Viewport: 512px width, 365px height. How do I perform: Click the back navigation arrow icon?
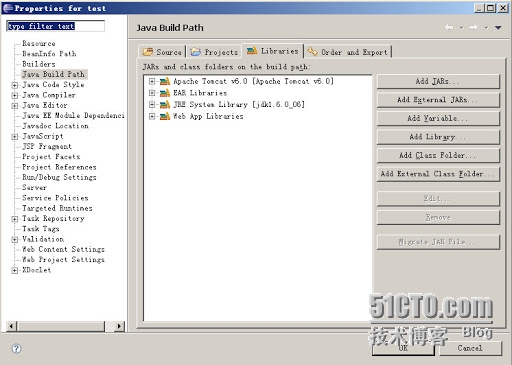pos(449,27)
